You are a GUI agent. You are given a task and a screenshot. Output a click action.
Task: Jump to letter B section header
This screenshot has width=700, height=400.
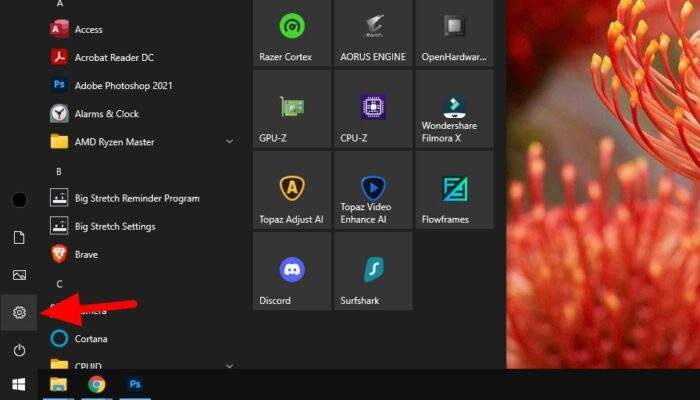tap(59, 172)
